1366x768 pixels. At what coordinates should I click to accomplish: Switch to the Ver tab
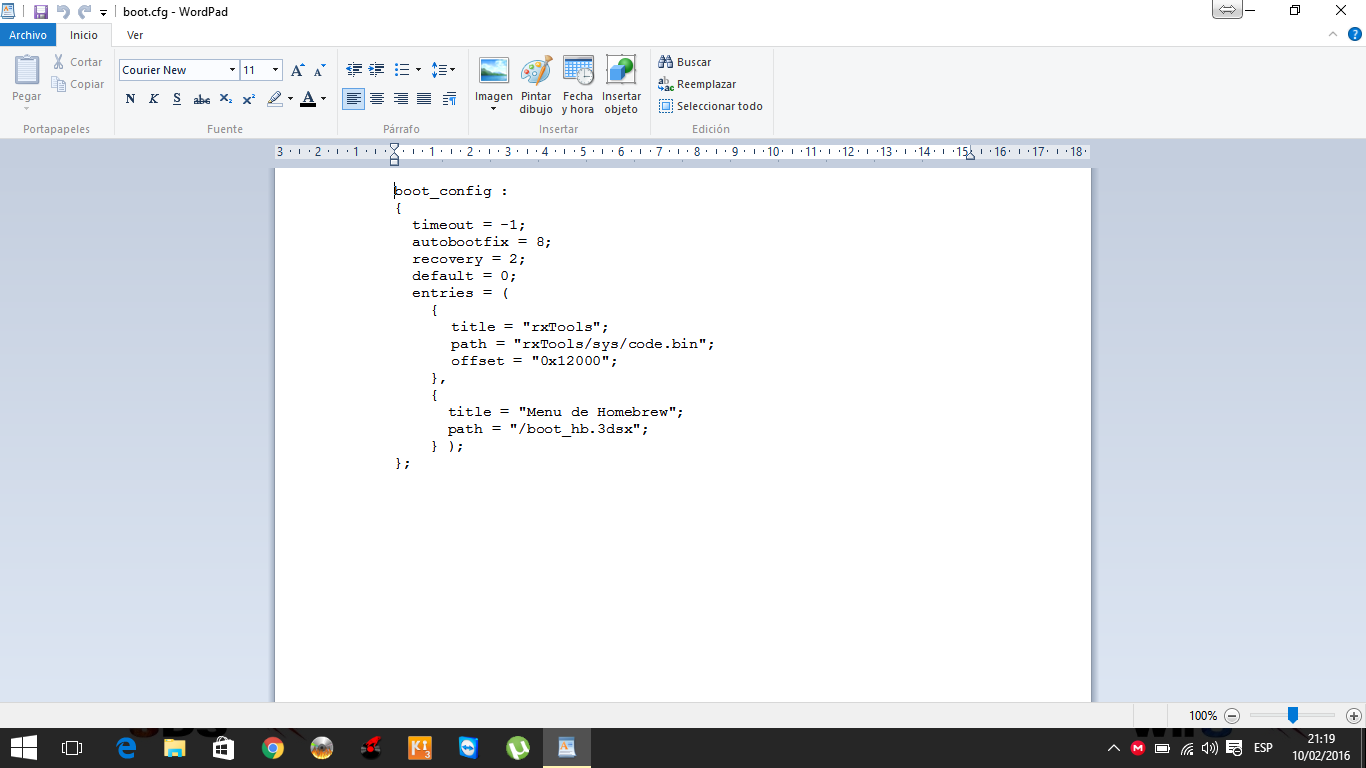(135, 35)
